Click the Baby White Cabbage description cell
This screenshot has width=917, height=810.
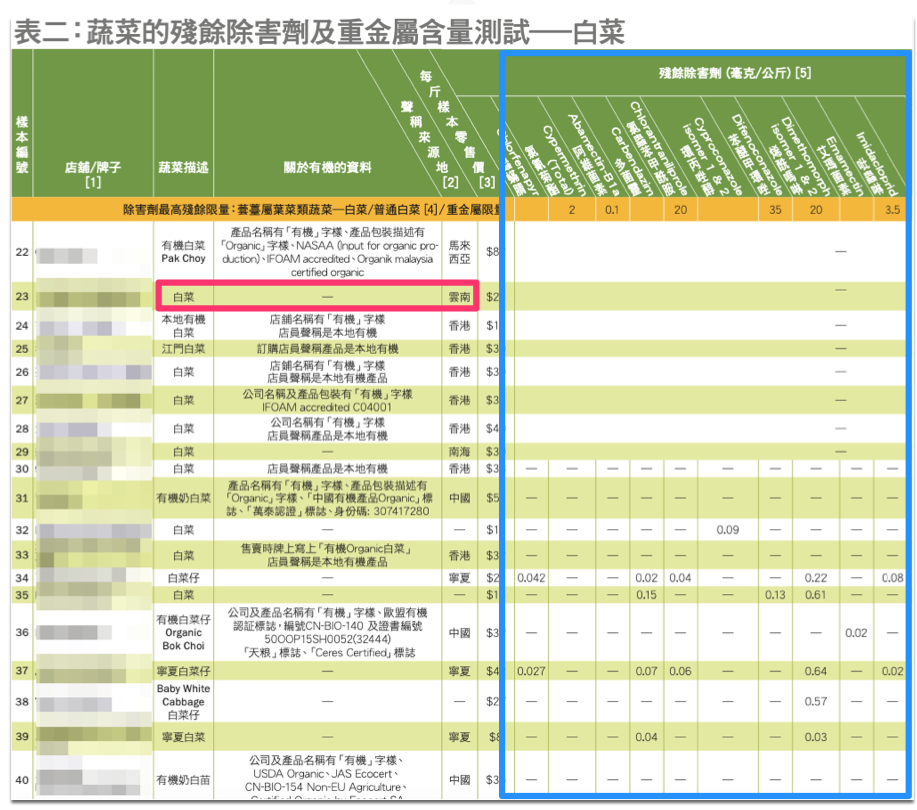(x=183, y=702)
